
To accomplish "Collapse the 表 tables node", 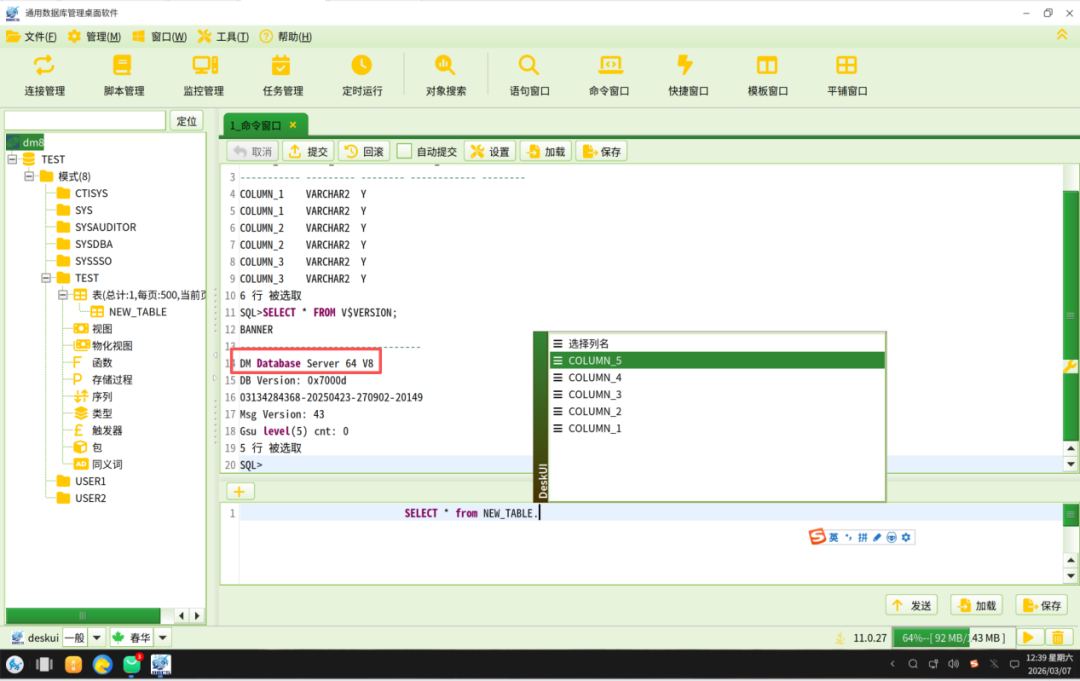I will pyautogui.click(x=63, y=295).
